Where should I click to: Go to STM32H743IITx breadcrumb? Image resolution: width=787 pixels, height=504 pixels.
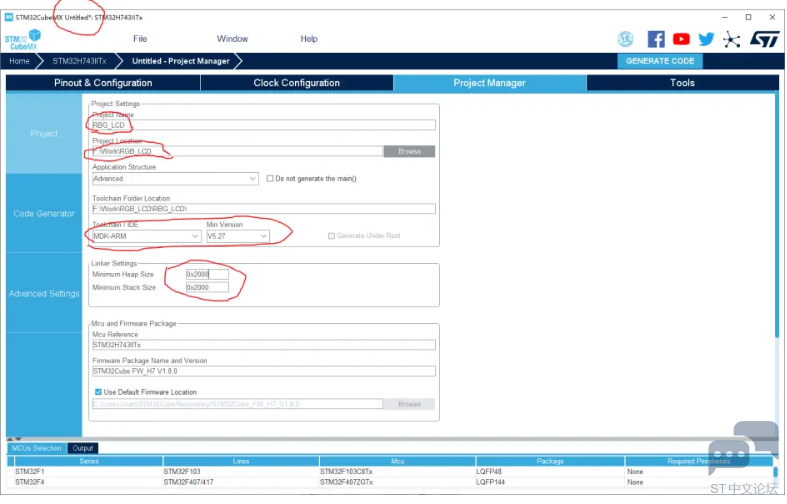pos(79,61)
